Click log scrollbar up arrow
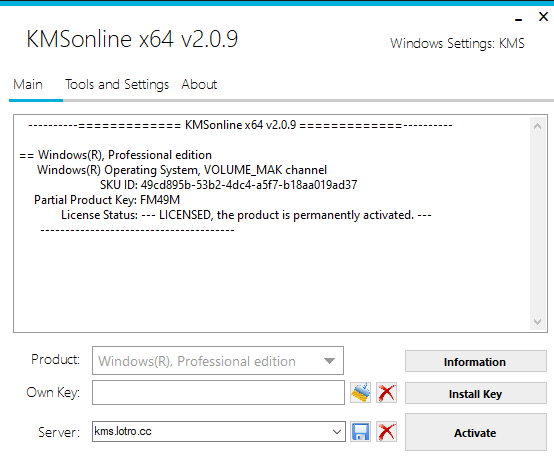Viewport: 554px width, 464px height. (537, 126)
